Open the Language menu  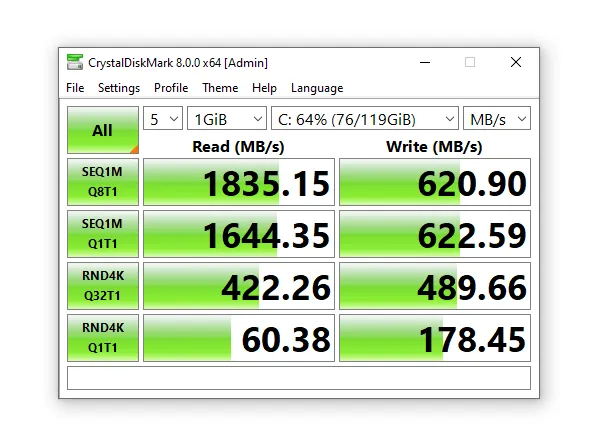317,88
